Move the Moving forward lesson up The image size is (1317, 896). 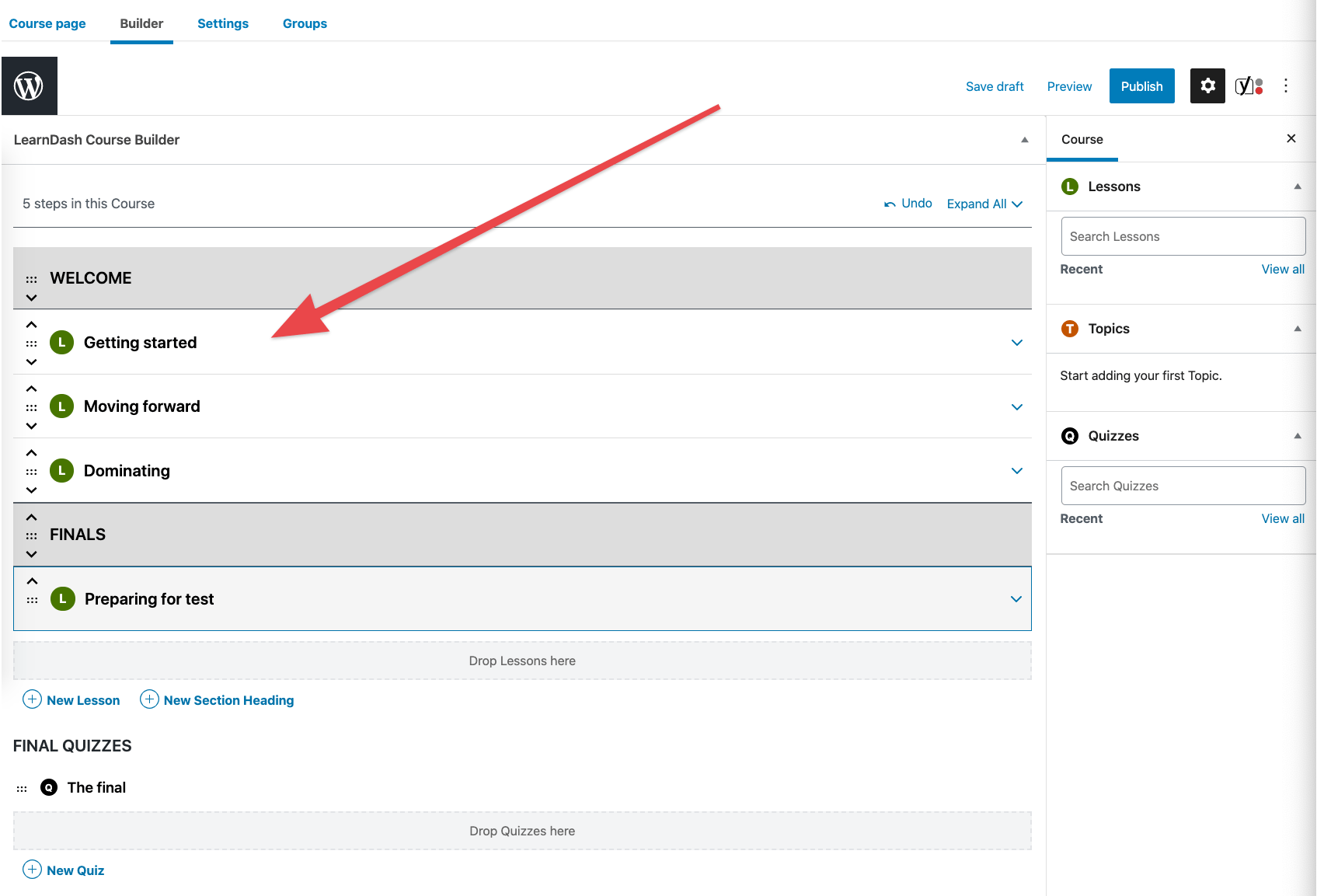click(x=31, y=389)
